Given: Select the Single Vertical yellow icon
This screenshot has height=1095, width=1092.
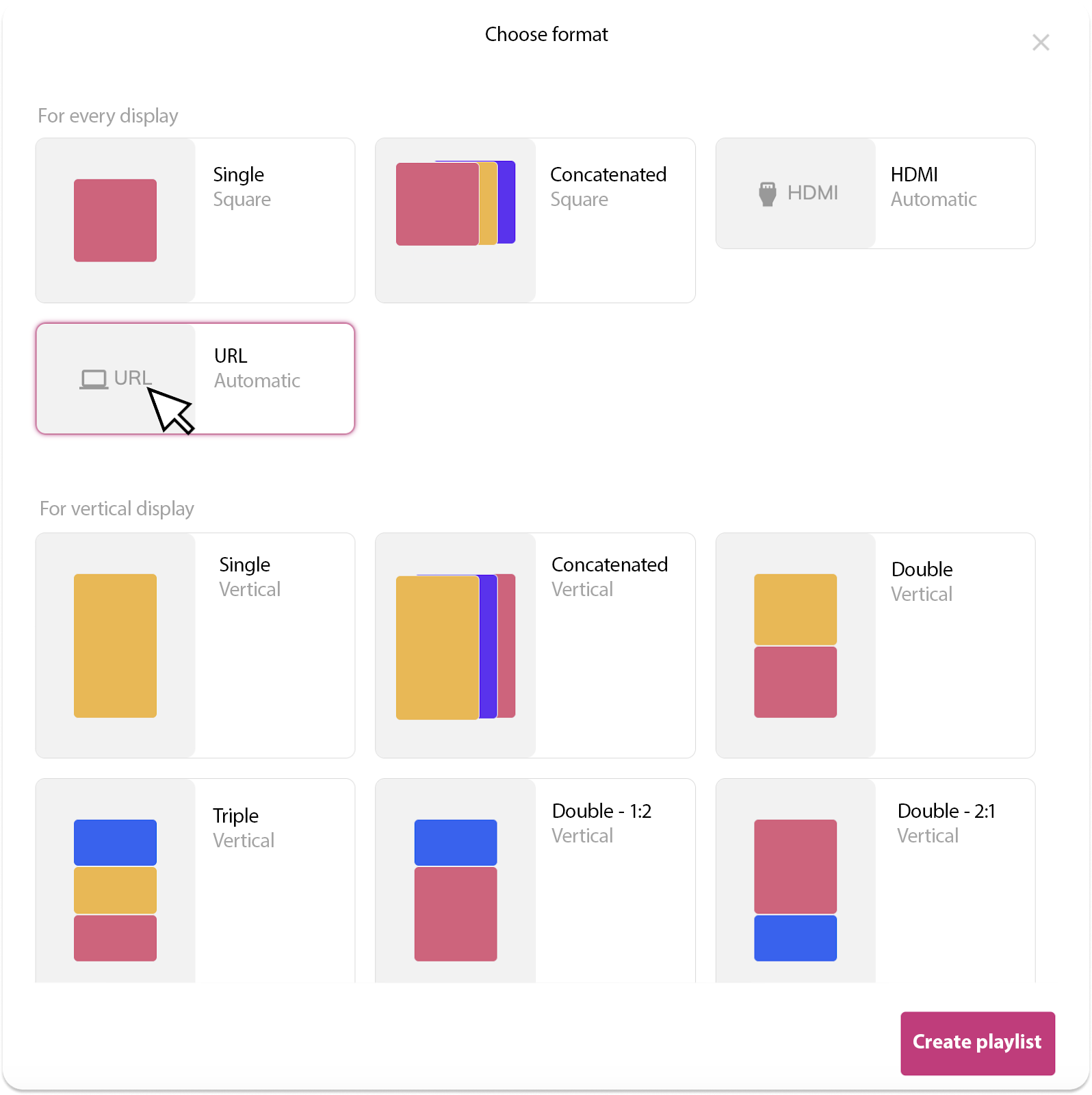Looking at the screenshot, I should 115,645.
